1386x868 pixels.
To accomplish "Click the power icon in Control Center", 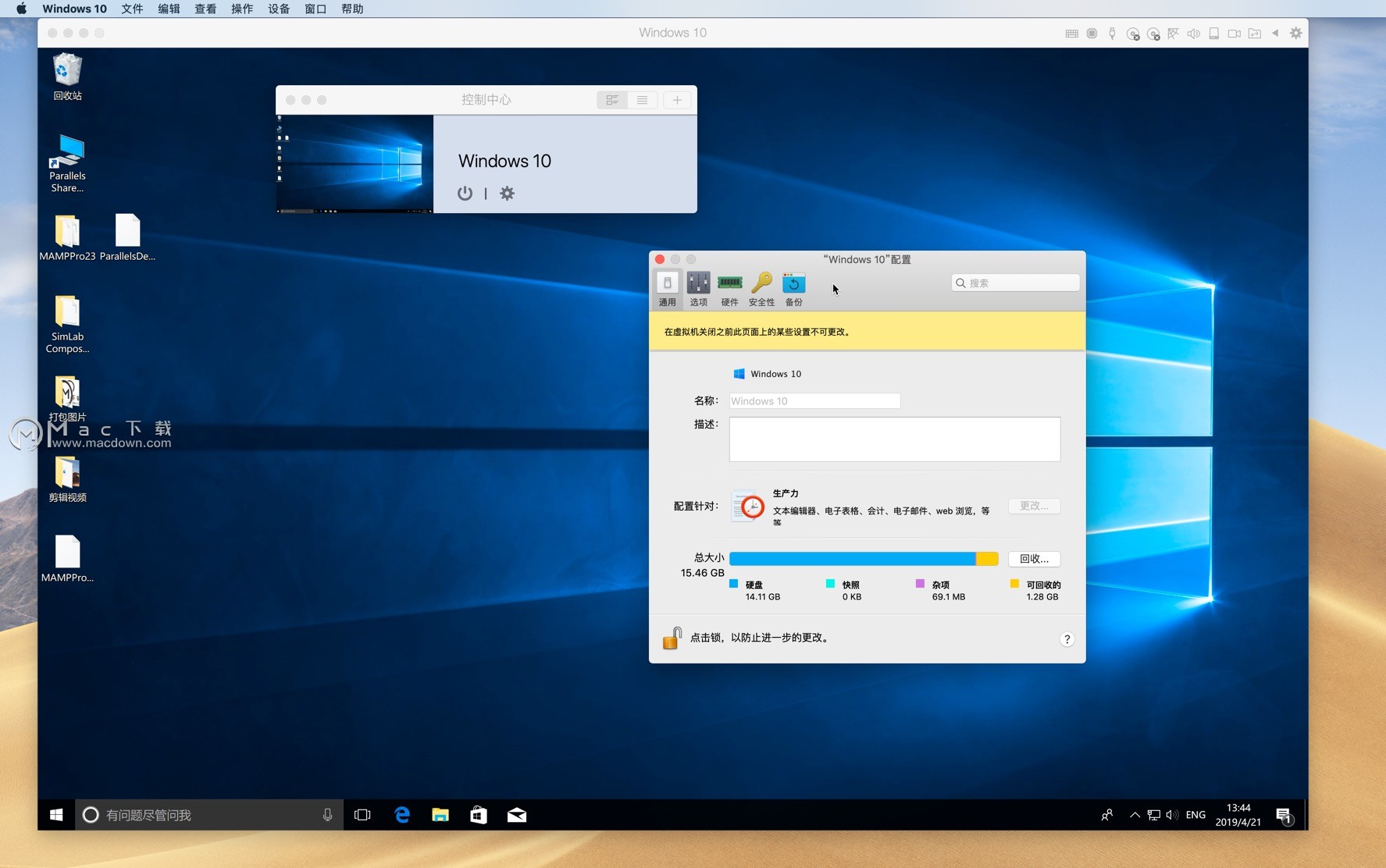I will tap(465, 193).
